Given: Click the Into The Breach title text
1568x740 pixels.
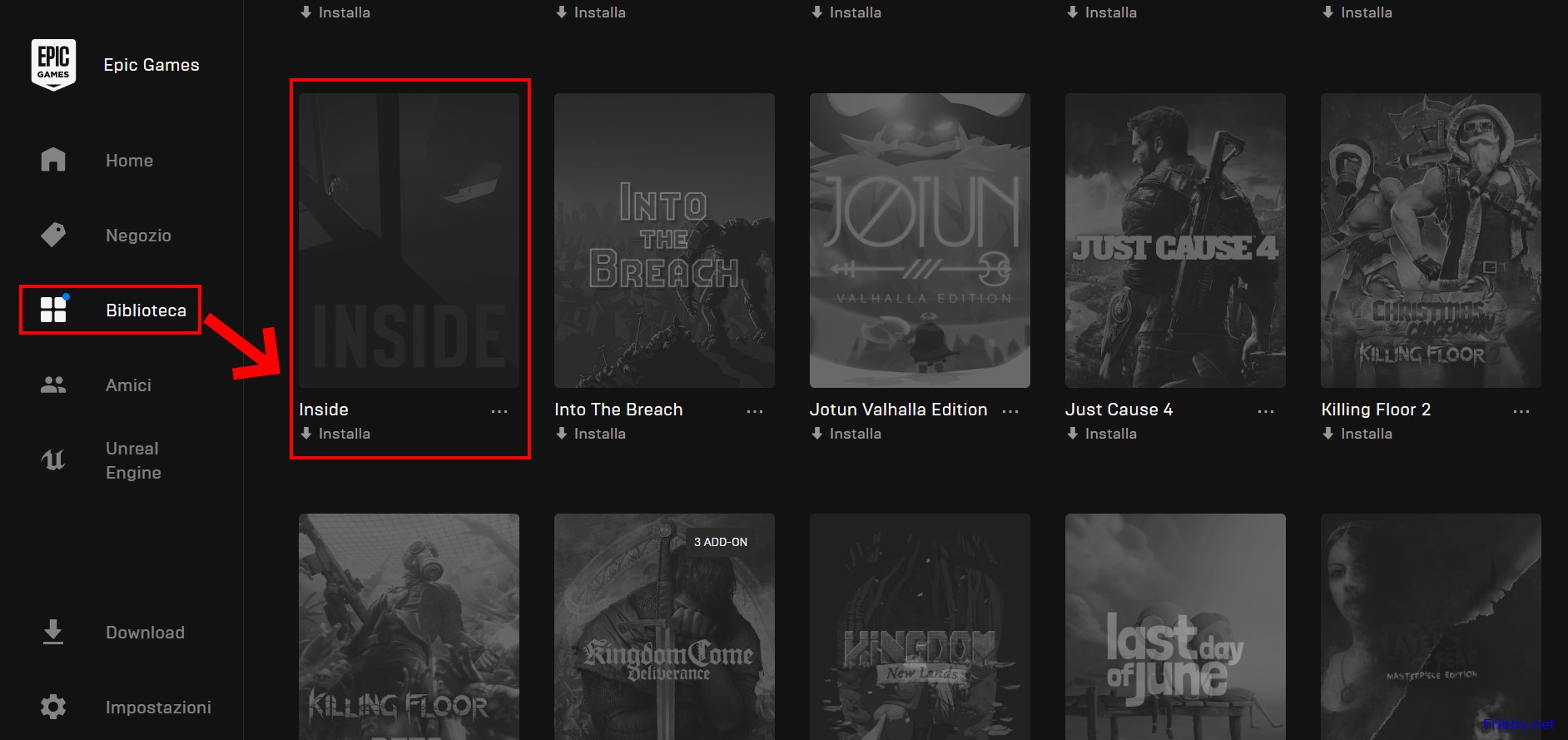Looking at the screenshot, I should 618,410.
